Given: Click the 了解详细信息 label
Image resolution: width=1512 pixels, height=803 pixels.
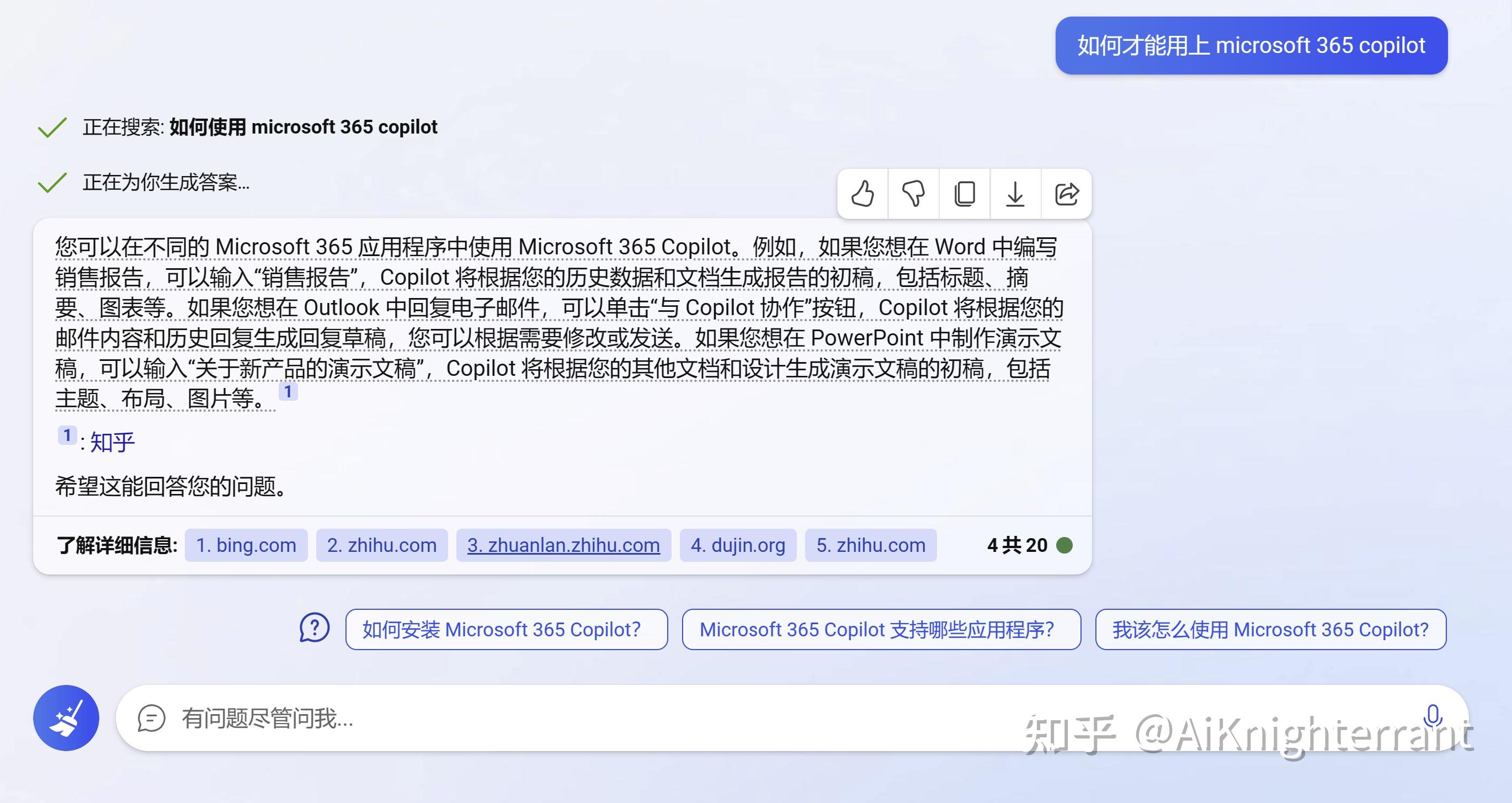Looking at the screenshot, I should click(117, 545).
